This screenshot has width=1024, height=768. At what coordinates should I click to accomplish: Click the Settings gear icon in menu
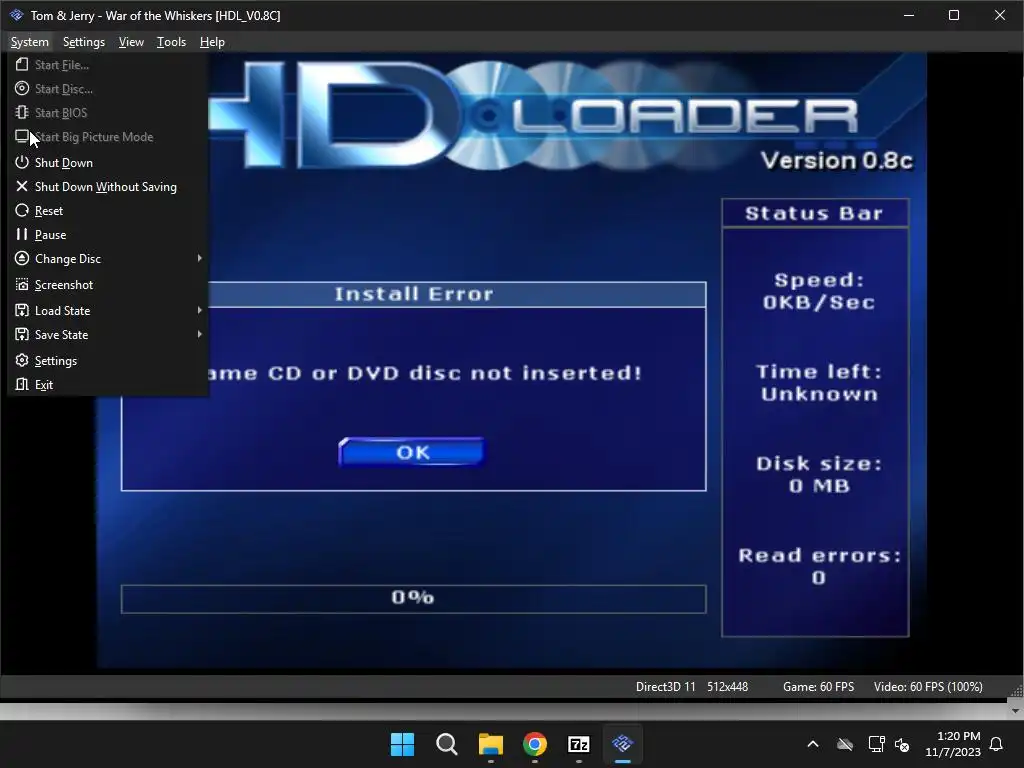click(x=22, y=360)
